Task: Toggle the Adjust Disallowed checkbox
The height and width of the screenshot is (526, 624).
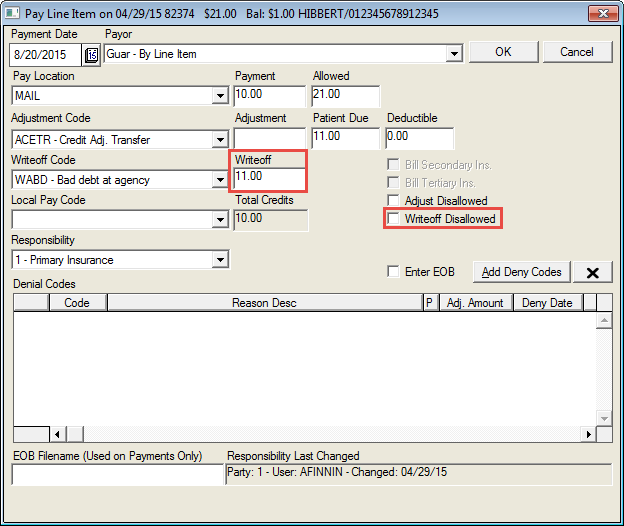Action: pos(395,201)
